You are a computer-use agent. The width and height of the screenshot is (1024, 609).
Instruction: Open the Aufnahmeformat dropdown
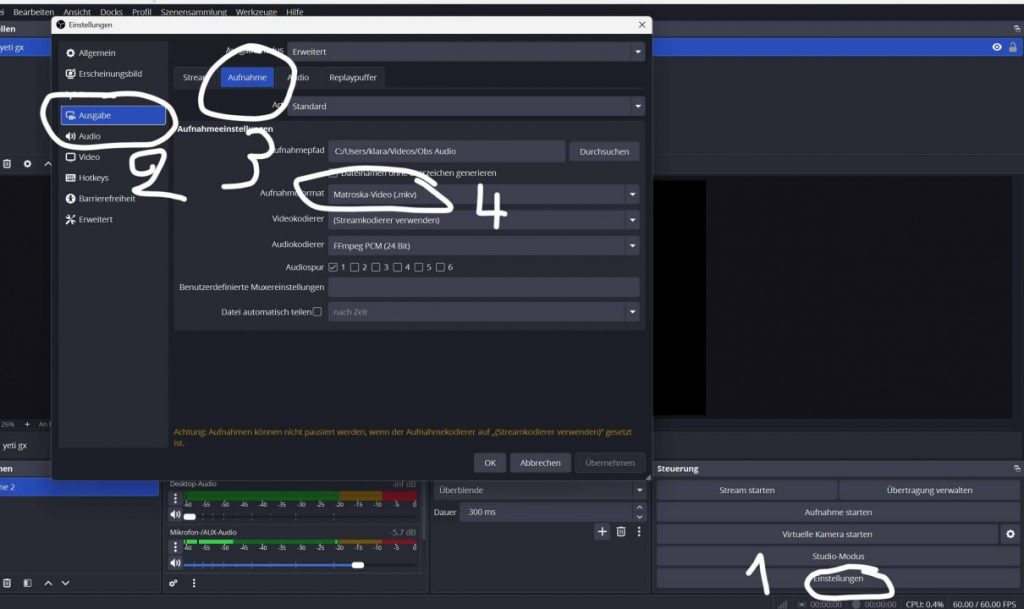pyautogui.click(x=633, y=195)
